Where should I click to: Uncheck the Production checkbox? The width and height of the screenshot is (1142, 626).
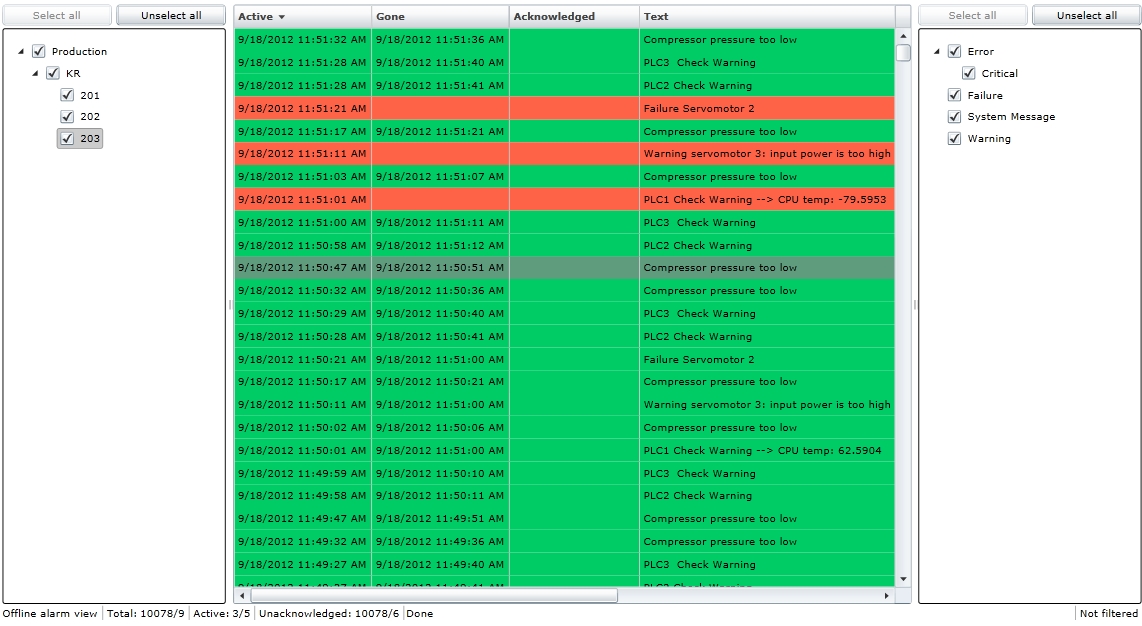click(39, 51)
